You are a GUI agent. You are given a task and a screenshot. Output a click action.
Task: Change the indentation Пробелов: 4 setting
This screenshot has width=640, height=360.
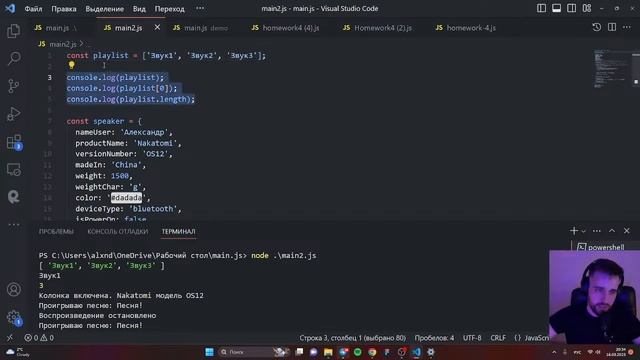[x=434, y=338]
